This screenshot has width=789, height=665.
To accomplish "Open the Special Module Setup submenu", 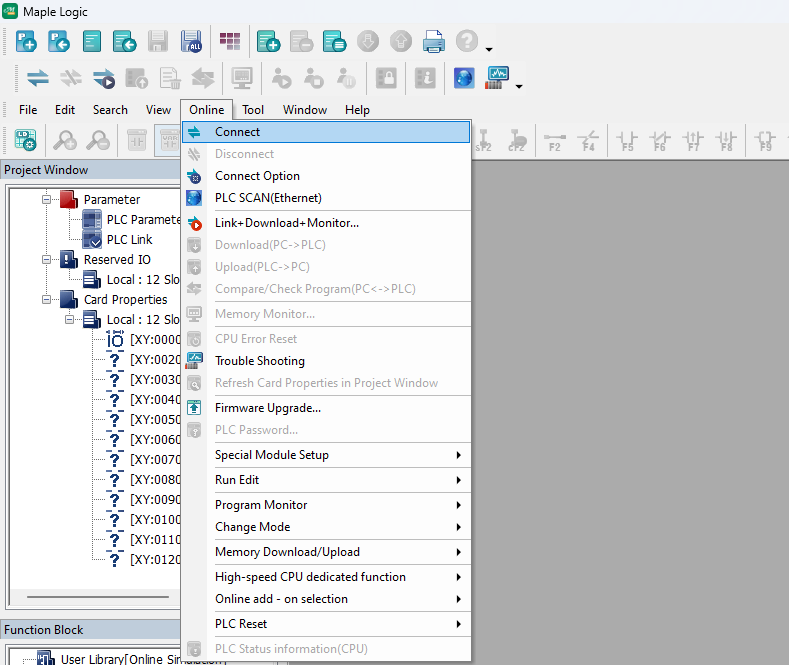I will (326, 455).
